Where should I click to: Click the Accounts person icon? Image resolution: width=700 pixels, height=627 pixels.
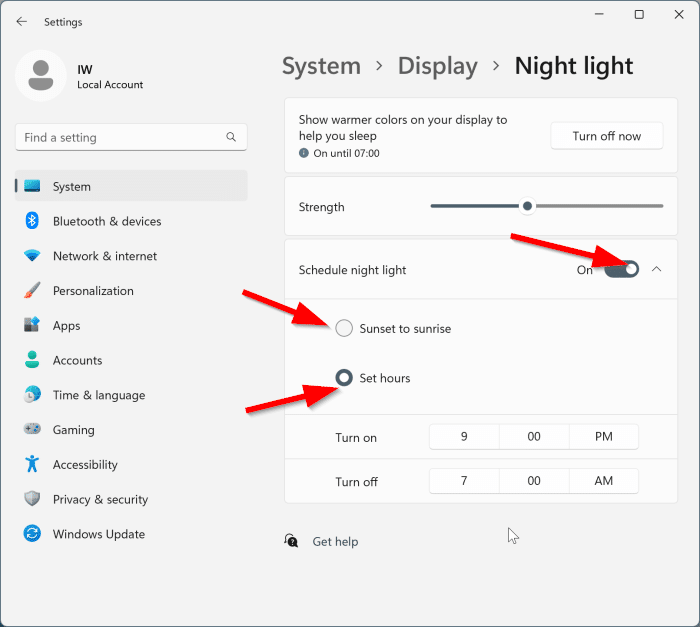pos(32,359)
